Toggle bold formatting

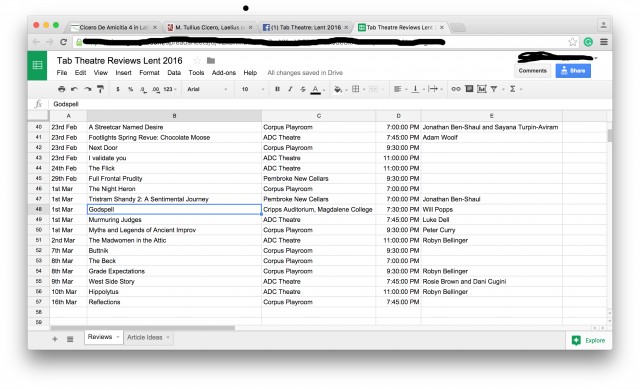point(277,89)
